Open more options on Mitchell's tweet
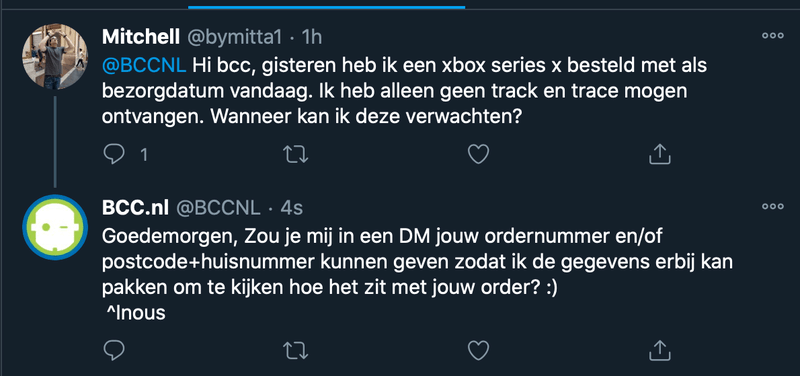 (772, 36)
